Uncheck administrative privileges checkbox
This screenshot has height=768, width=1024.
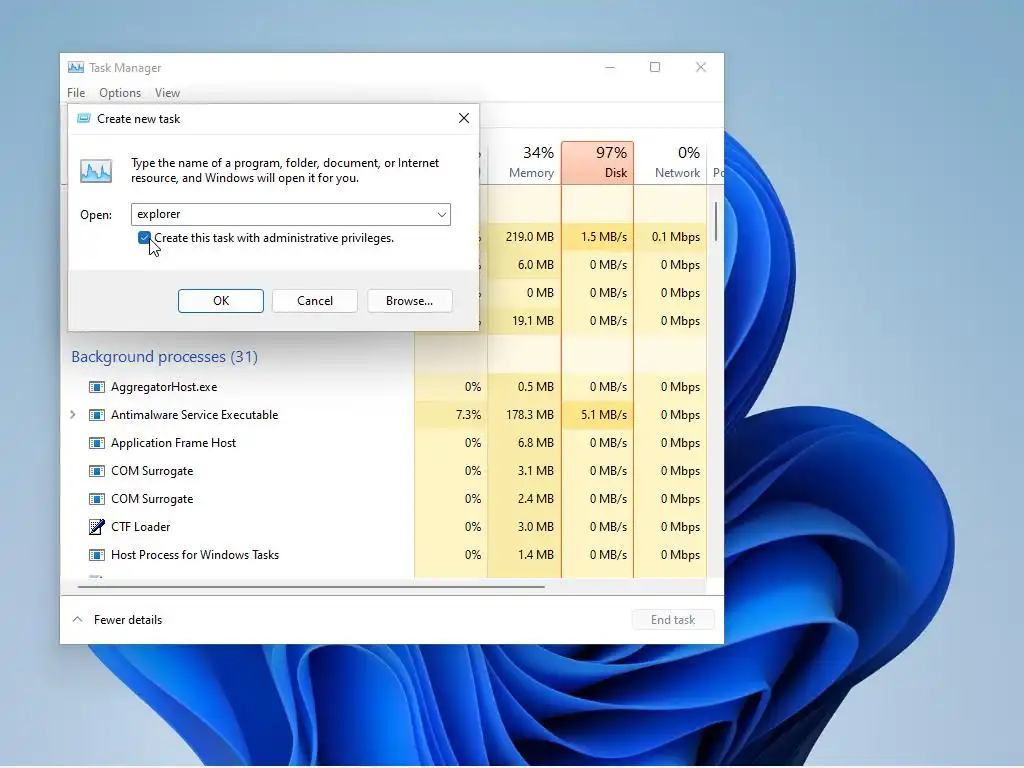(144, 238)
